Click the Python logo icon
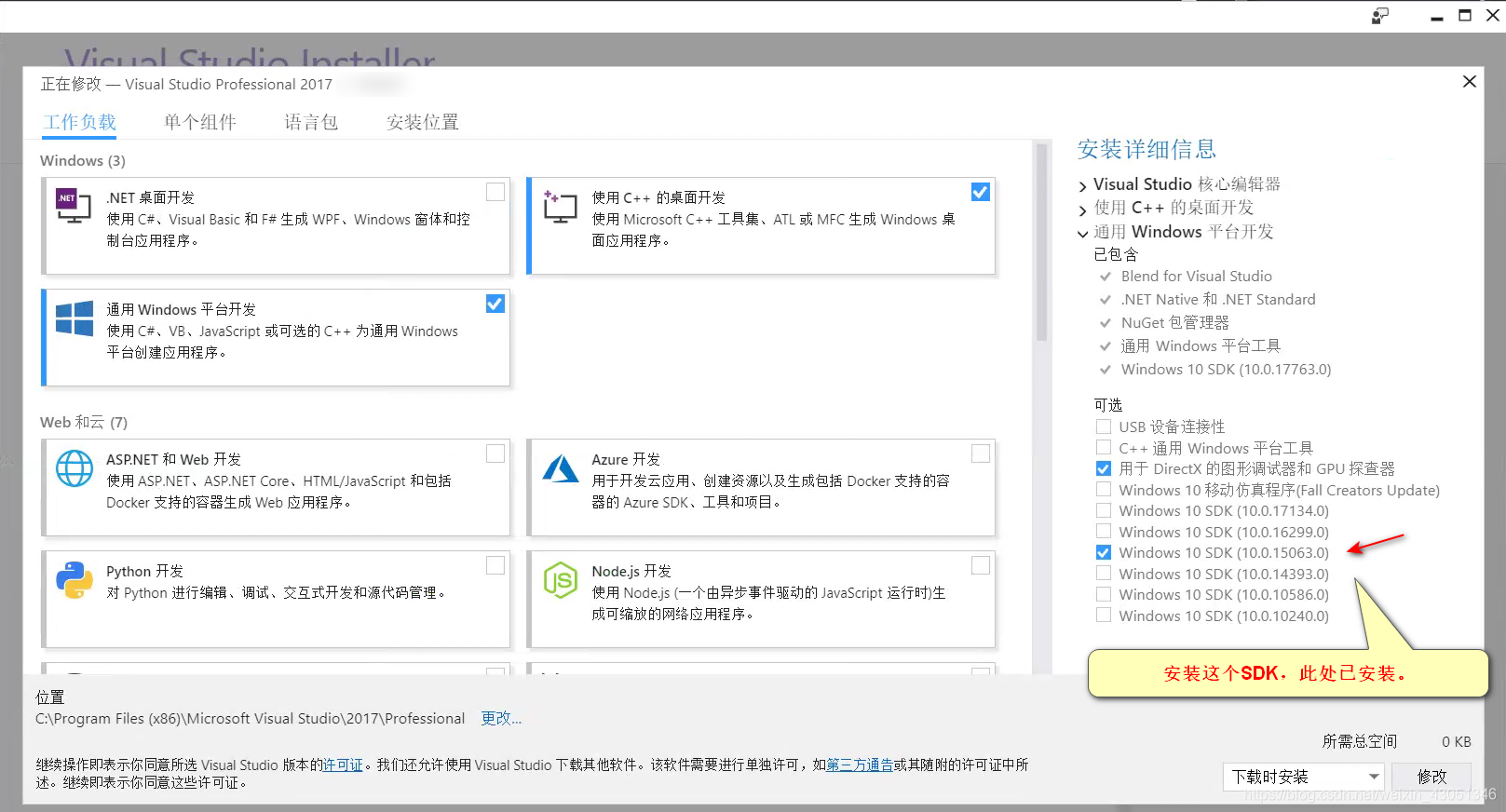The image size is (1506, 812). coord(75,580)
